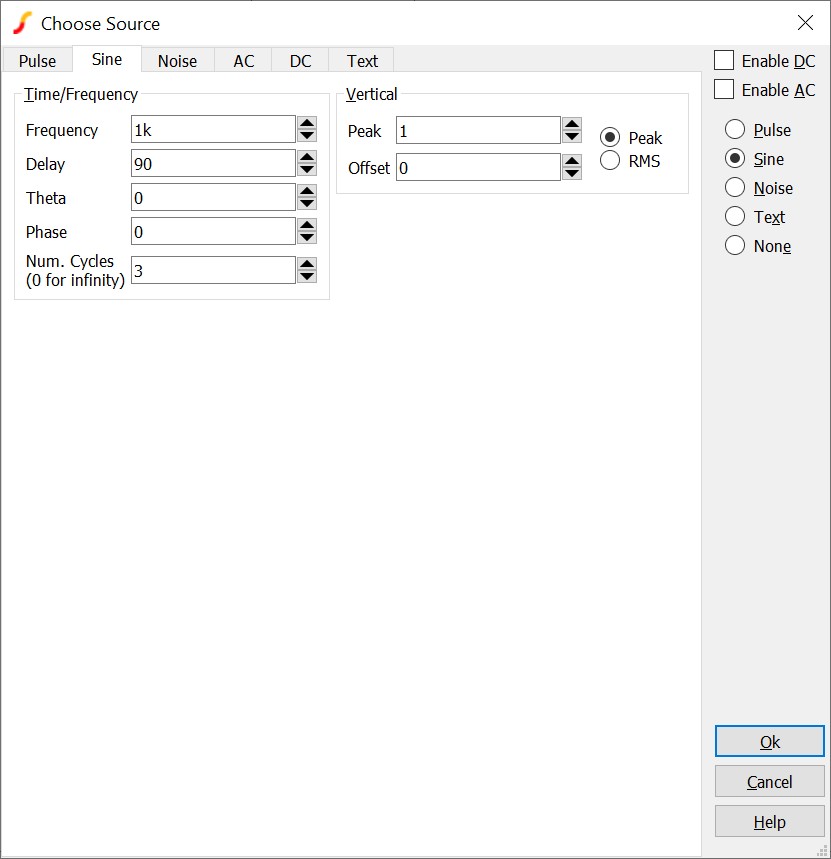
Task: Tick the Enable AC checkbox
Action: point(724,90)
